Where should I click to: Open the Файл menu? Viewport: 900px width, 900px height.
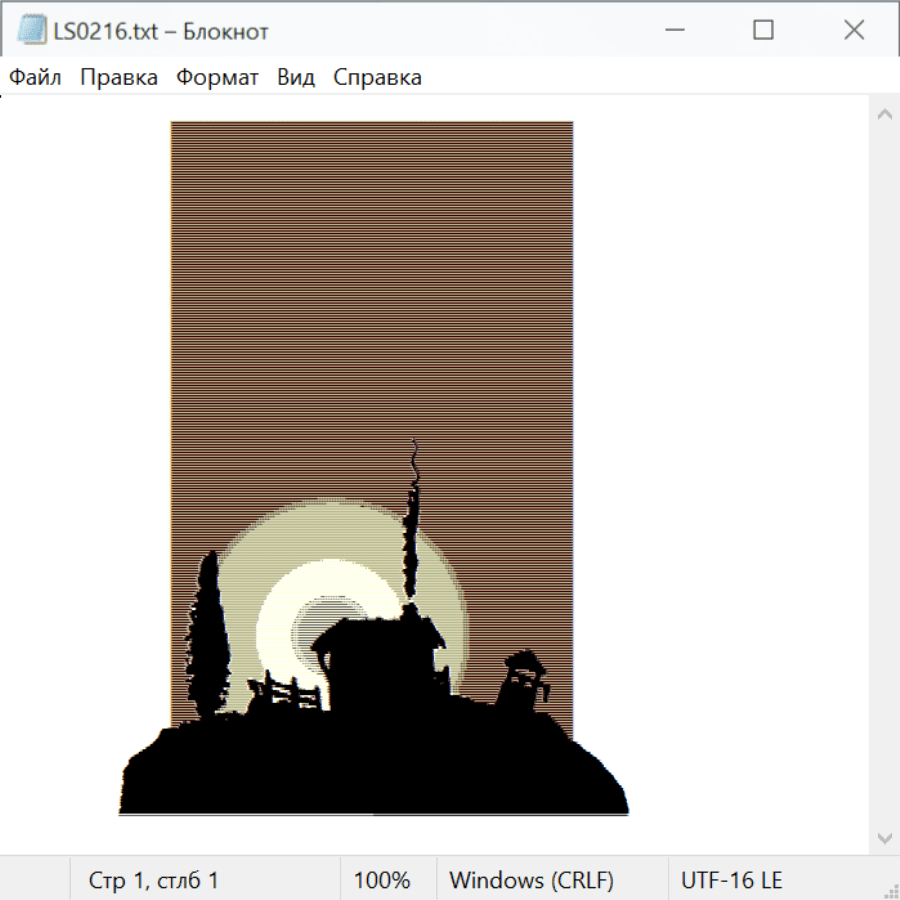[x=35, y=78]
